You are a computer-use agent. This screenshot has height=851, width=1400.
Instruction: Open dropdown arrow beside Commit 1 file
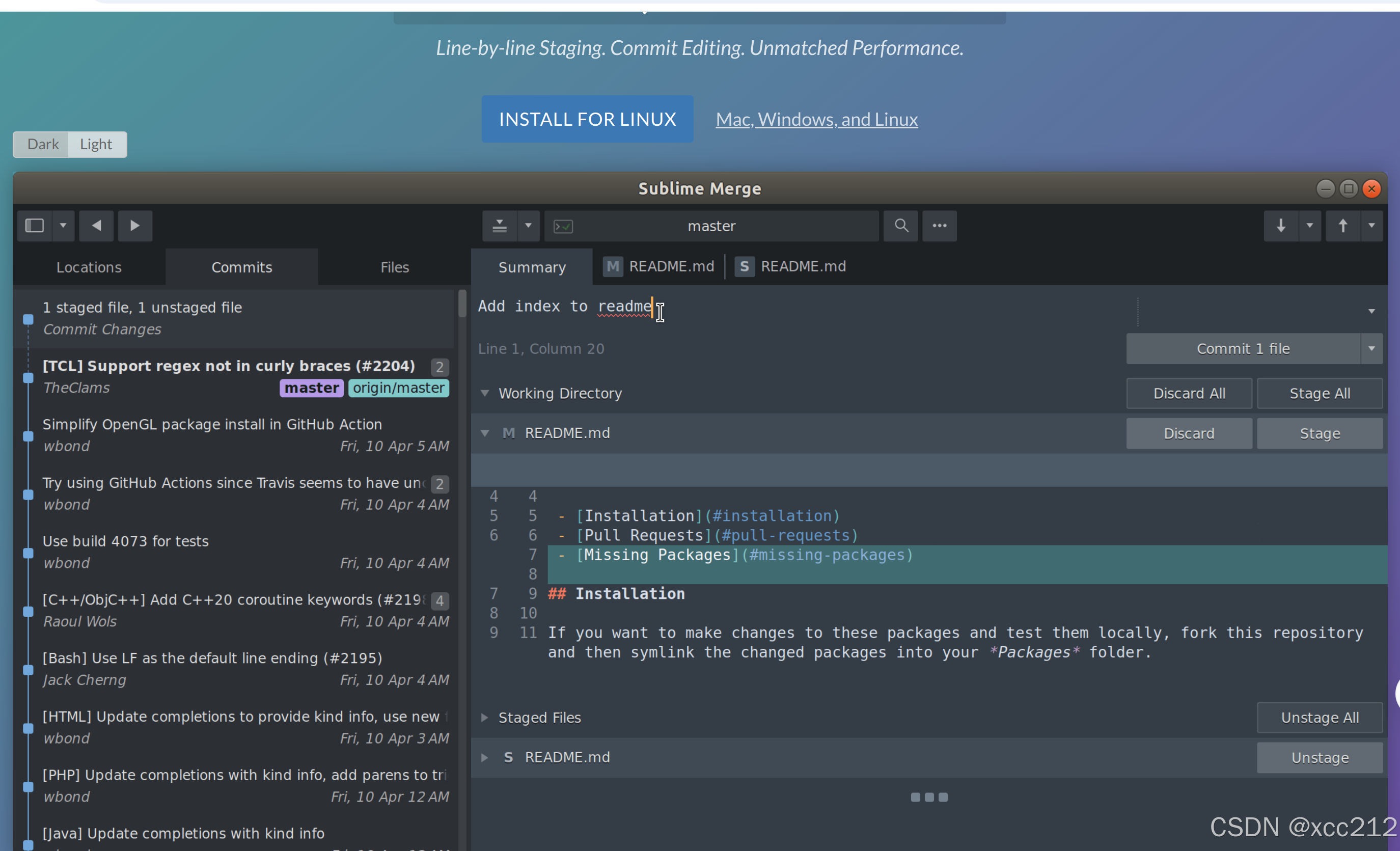coord(1371,349)
